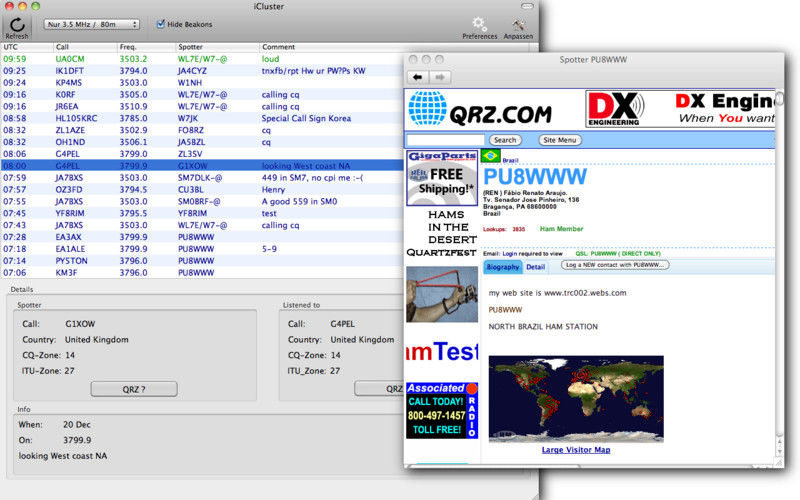800x500 pixels.
Task: Click the QRZ ? button under Spotter details
Action: coord(134,389)
